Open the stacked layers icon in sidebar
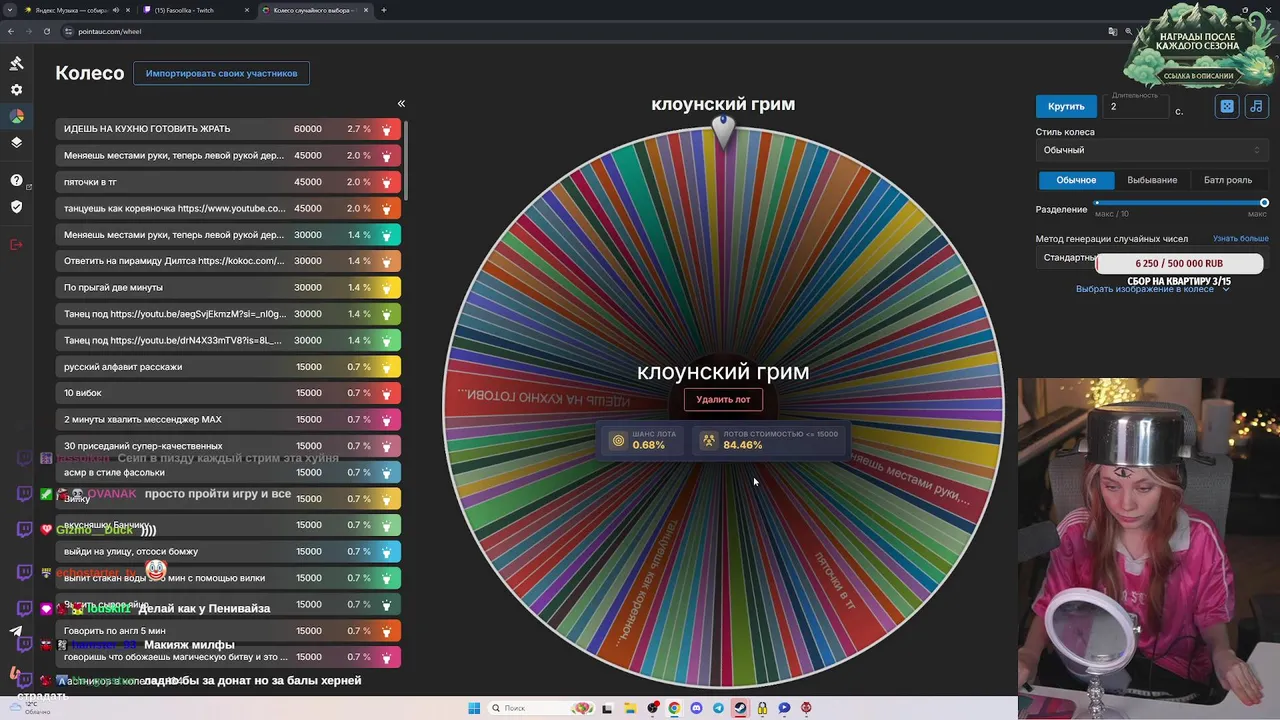This screenshot has width=1280, height=720. 16,143
